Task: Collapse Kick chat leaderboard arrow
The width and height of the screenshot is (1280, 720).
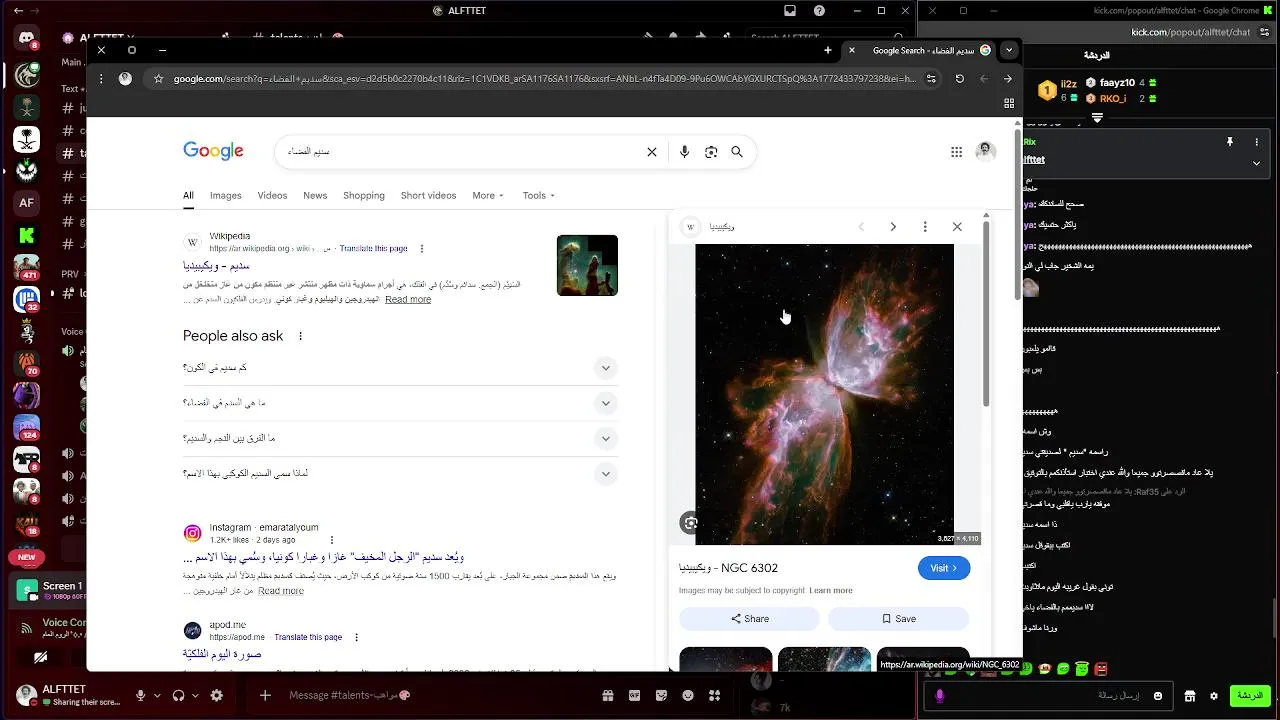Action: (1098, 118)
